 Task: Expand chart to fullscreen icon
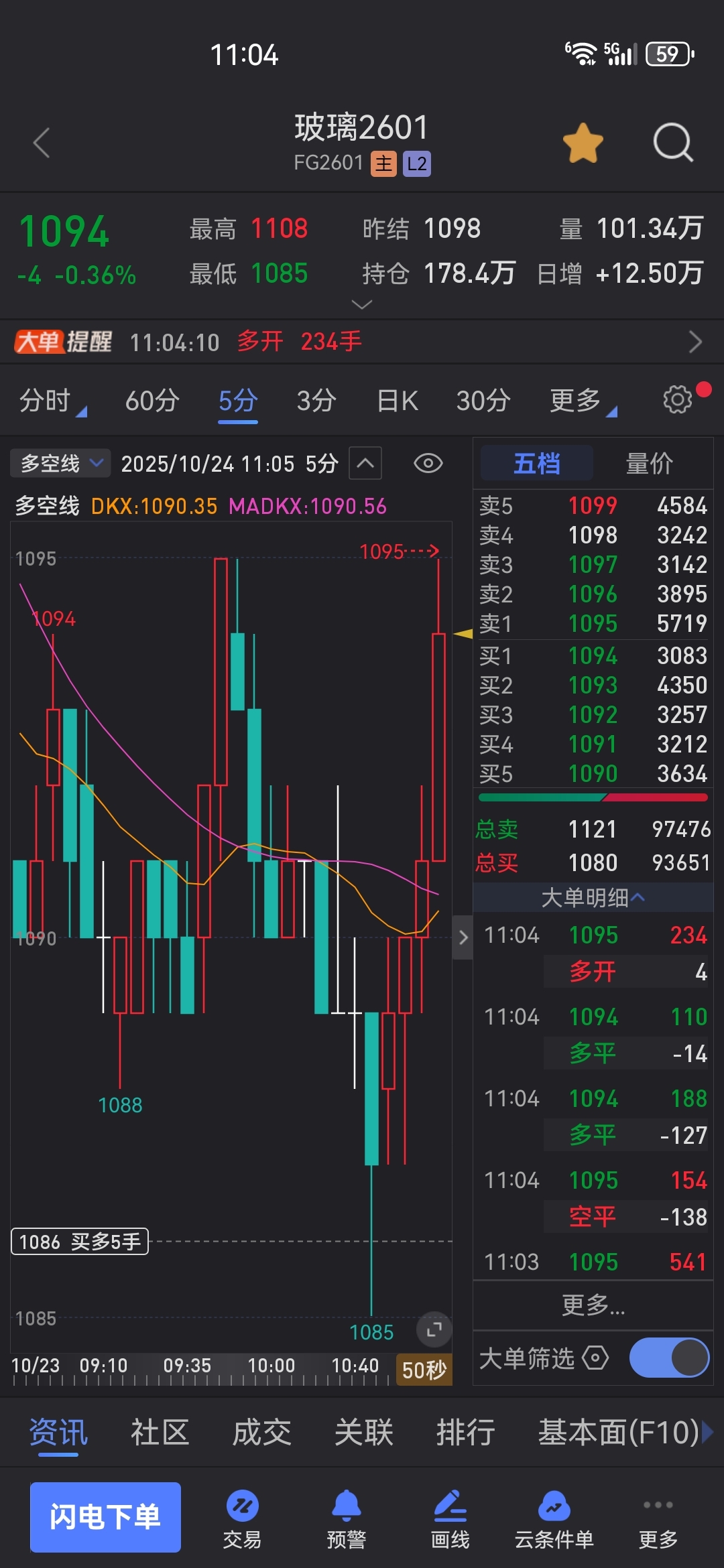[x=434, y=1329]
